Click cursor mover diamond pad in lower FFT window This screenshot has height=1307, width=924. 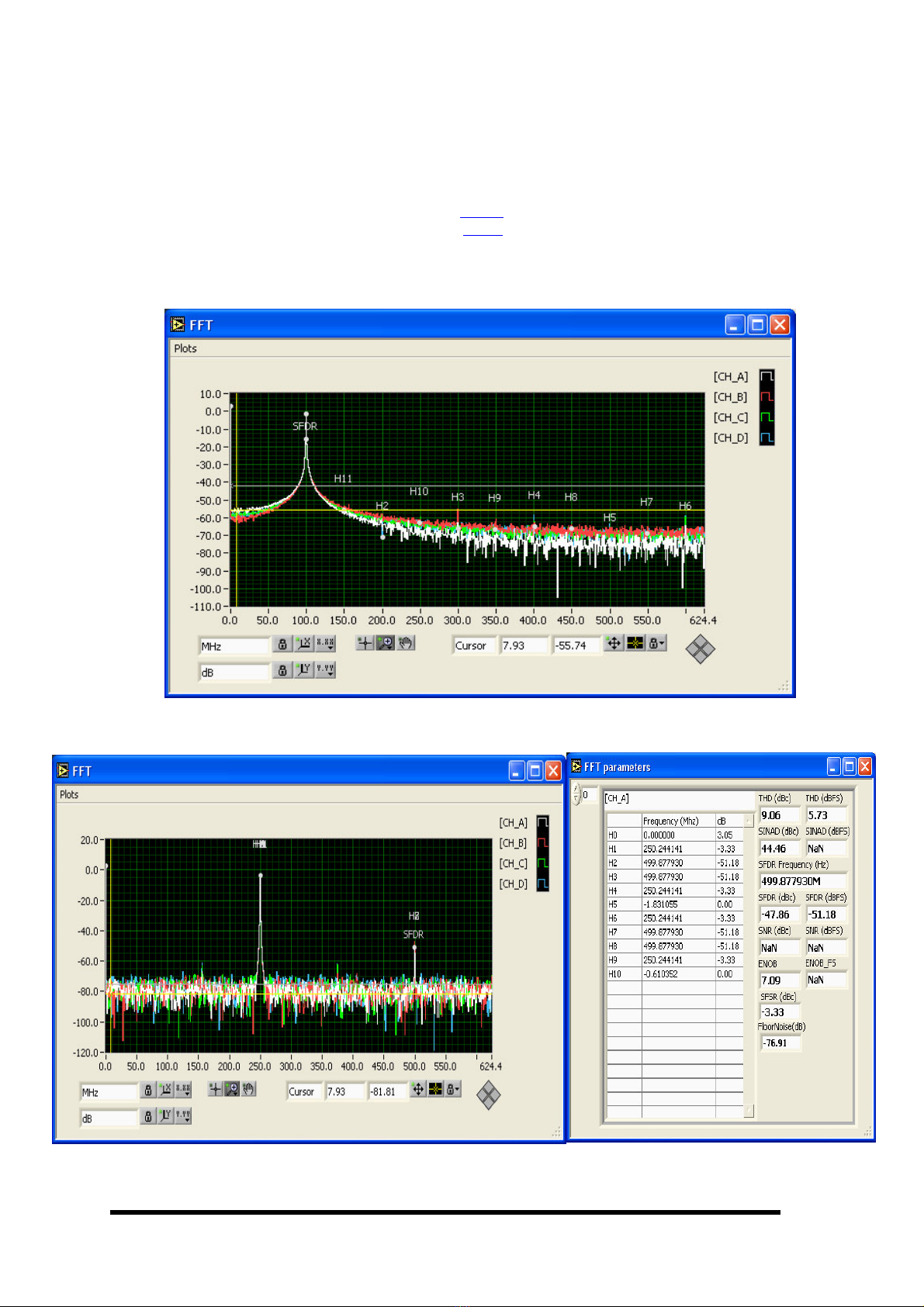[x=488, y=1095]
